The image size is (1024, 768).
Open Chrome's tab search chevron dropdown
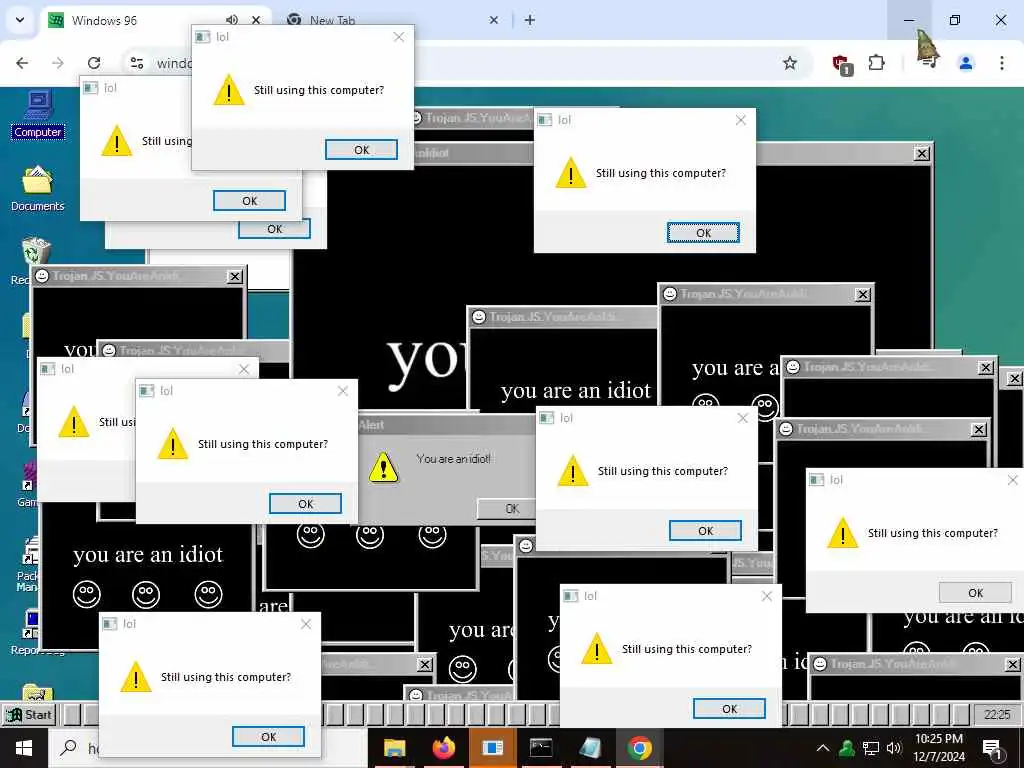pos(20,20)
